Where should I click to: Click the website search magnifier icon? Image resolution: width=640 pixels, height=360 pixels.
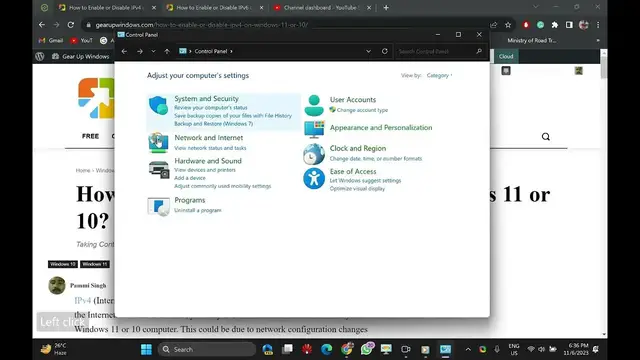click(x=546, y=137)
